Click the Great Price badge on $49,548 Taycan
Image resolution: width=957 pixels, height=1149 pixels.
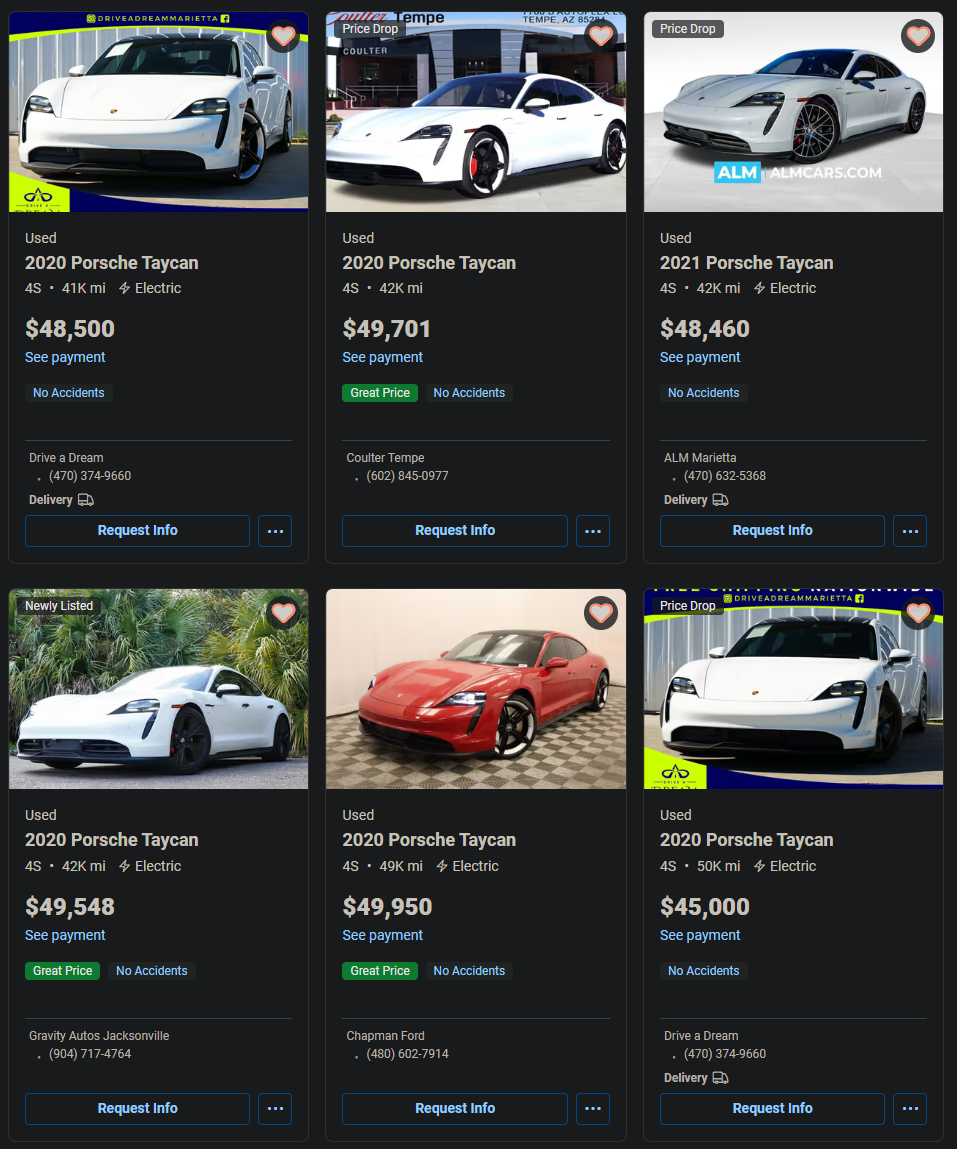(x=62, y=971)
